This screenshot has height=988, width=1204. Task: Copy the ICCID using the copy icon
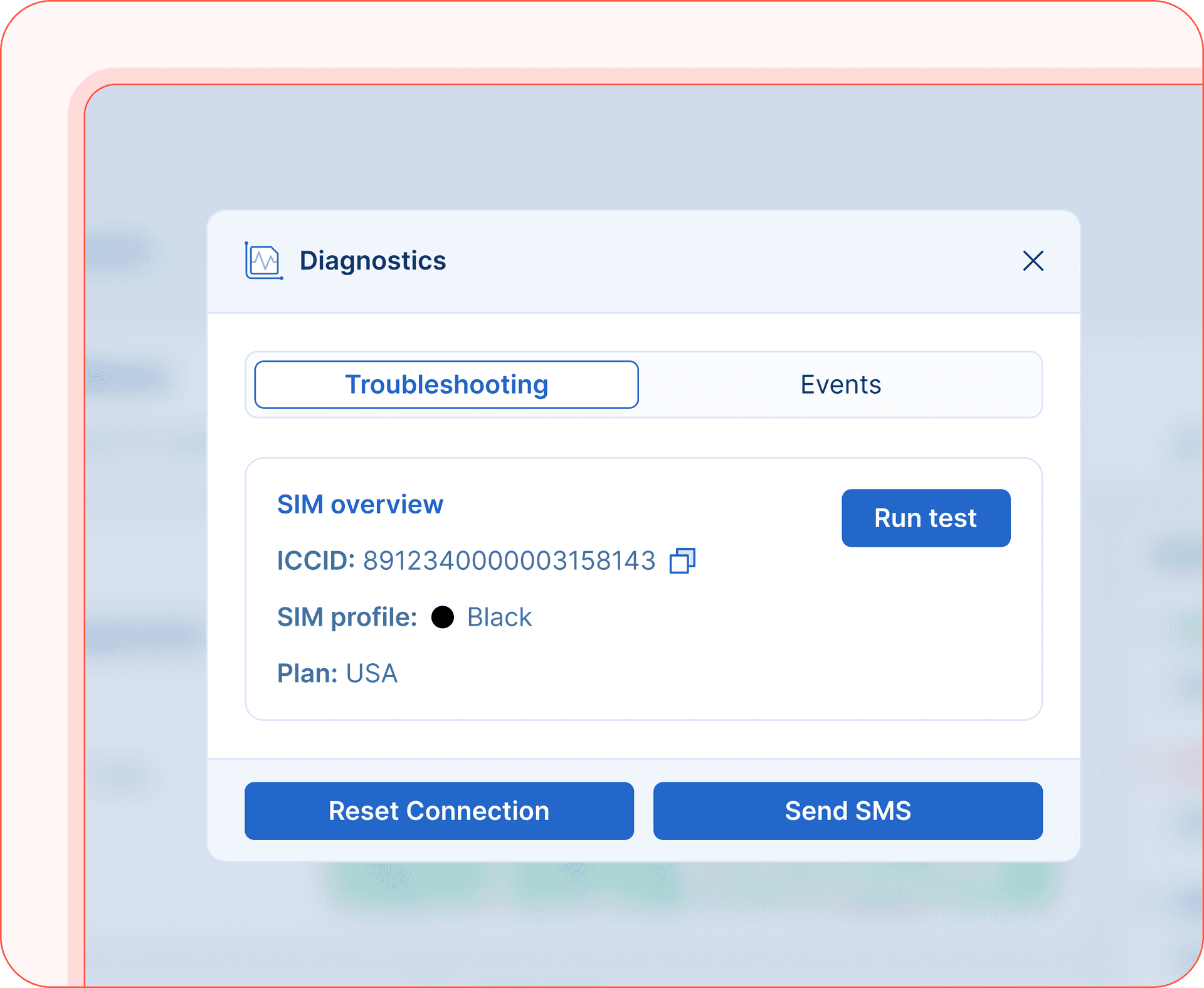682,562
